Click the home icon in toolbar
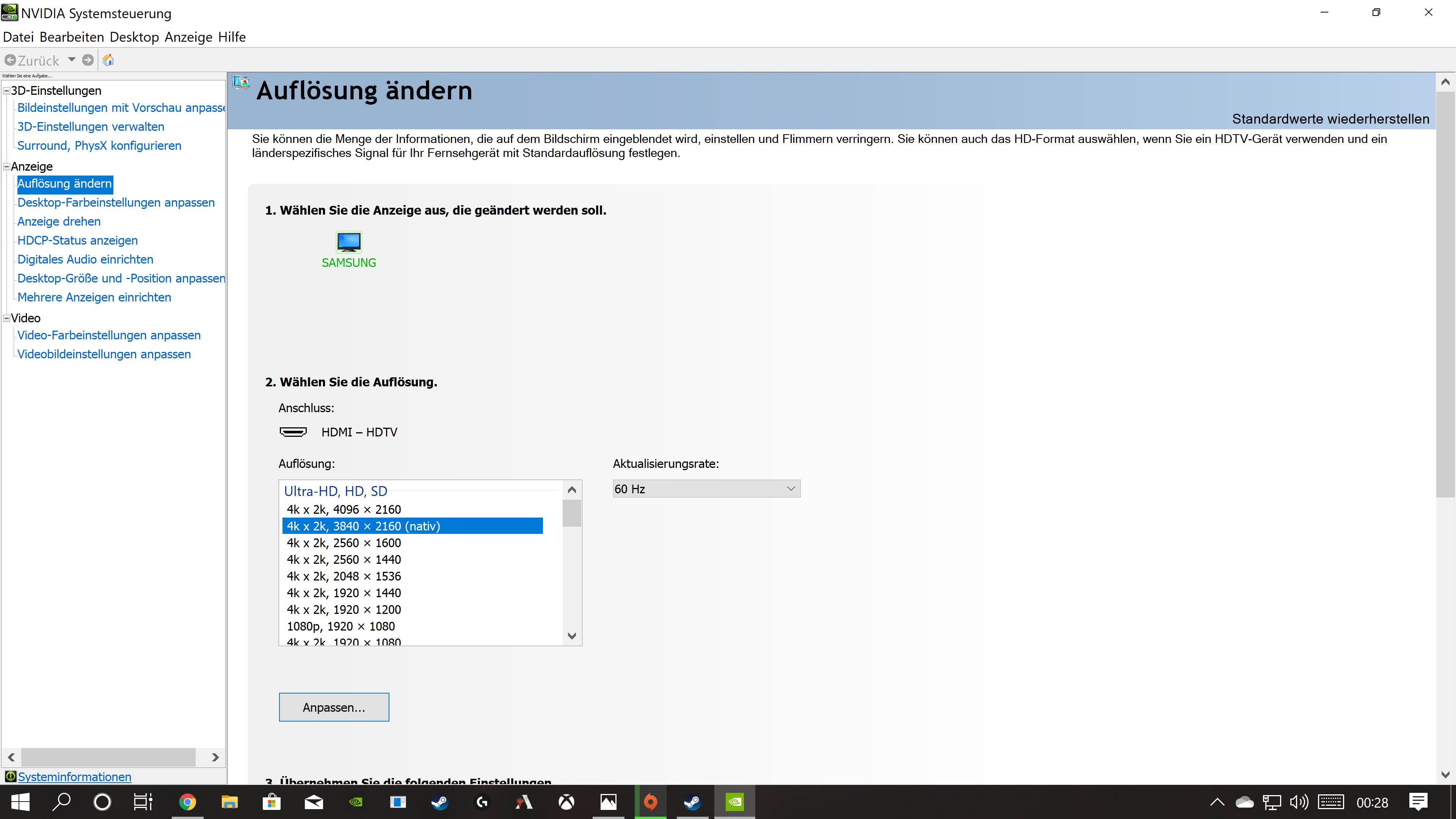The width and height of the screenshot is (1456, 819). 108,60
